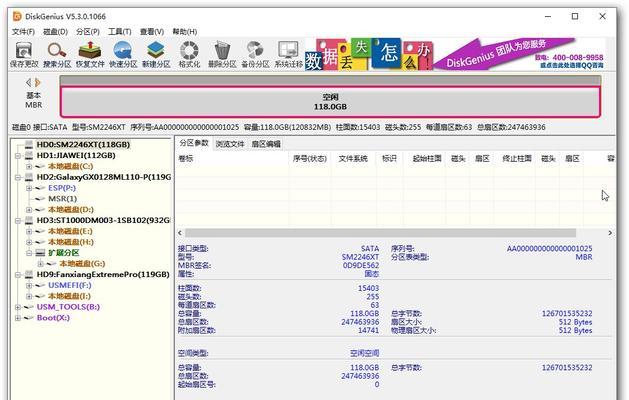Select the MSR(1) partition

[63, 199]
